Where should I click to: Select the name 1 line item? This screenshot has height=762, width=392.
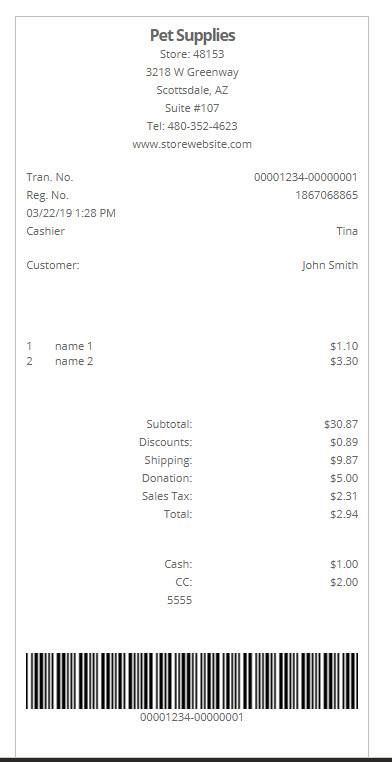click(73, 346)
